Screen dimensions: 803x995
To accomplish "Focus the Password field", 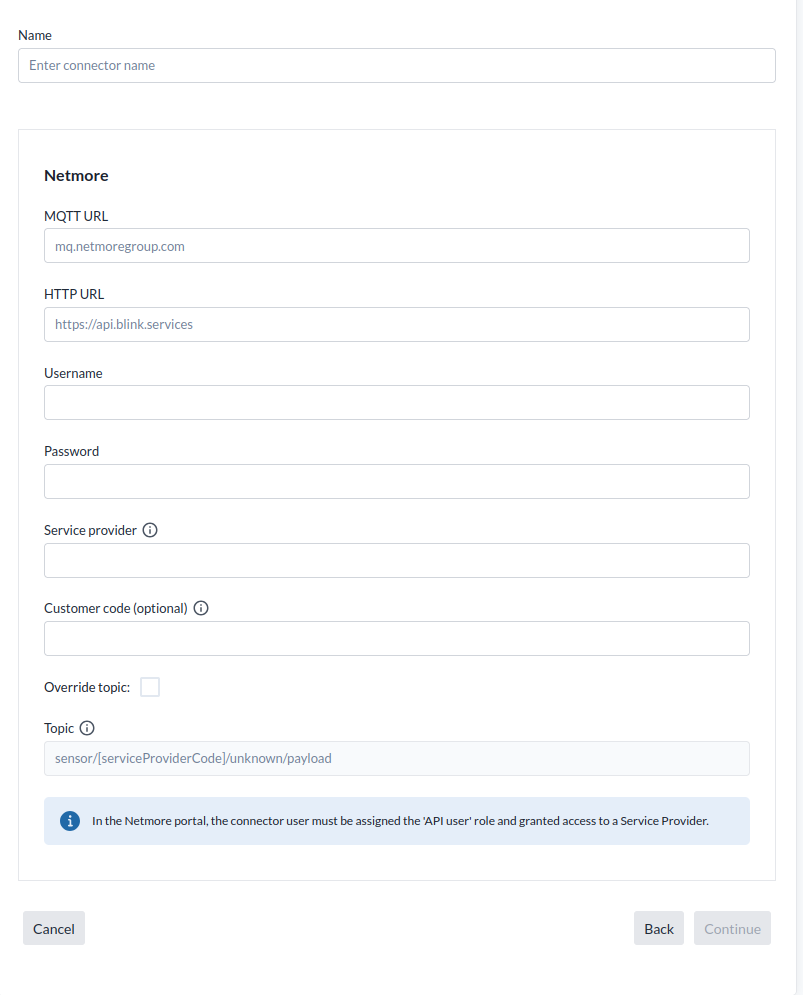I will [x=396, y=481].
